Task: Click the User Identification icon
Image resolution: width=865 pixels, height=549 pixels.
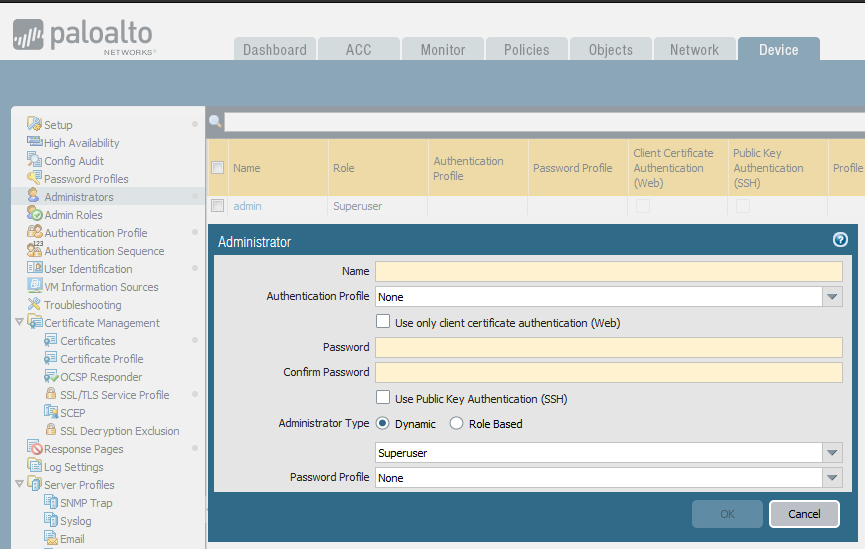Action: click(x=35, y=268)
